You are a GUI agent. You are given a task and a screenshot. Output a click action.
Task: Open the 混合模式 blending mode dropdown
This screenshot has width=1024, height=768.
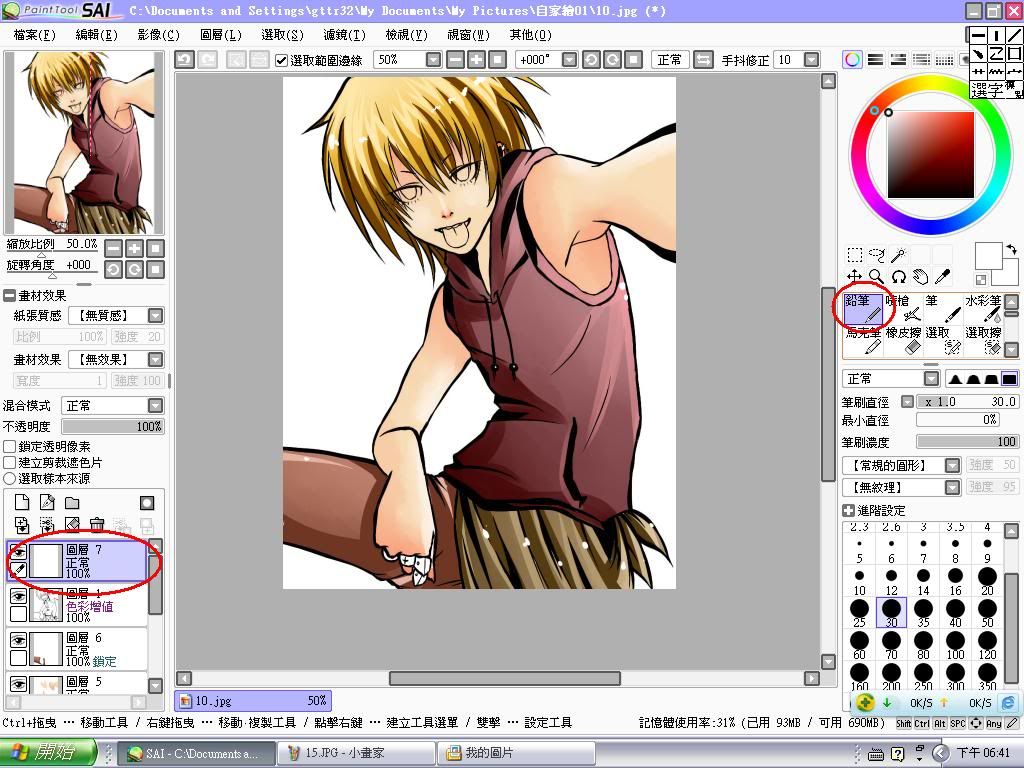[x=155, y=406]
